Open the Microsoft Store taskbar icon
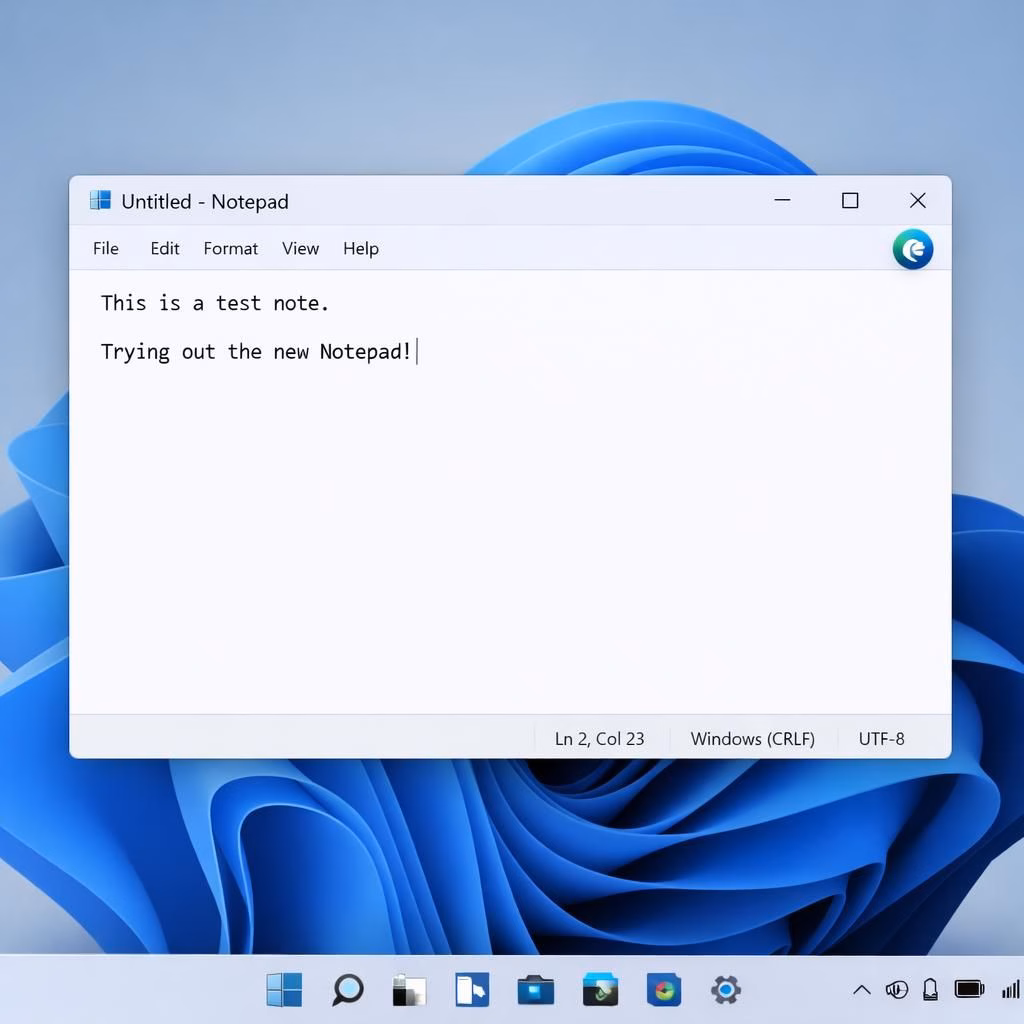The width and height of the screenshot is (1024, 1024). click(x=600, y=989)
